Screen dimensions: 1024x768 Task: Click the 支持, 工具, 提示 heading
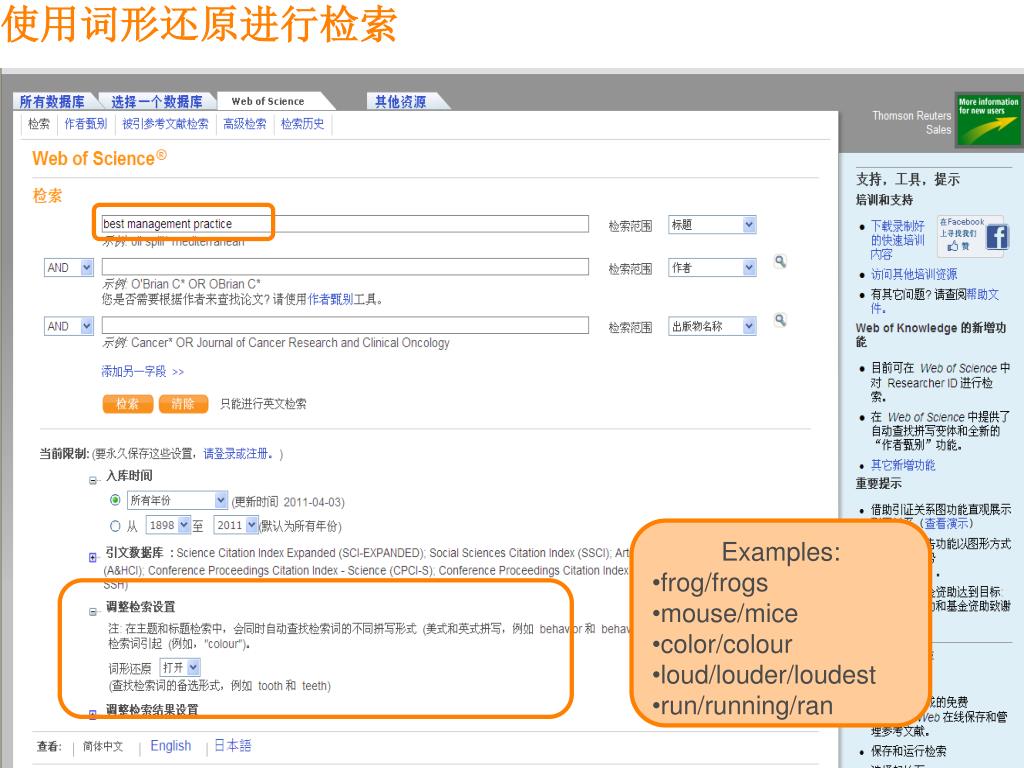pyautogui.click(x=908, y=179)
